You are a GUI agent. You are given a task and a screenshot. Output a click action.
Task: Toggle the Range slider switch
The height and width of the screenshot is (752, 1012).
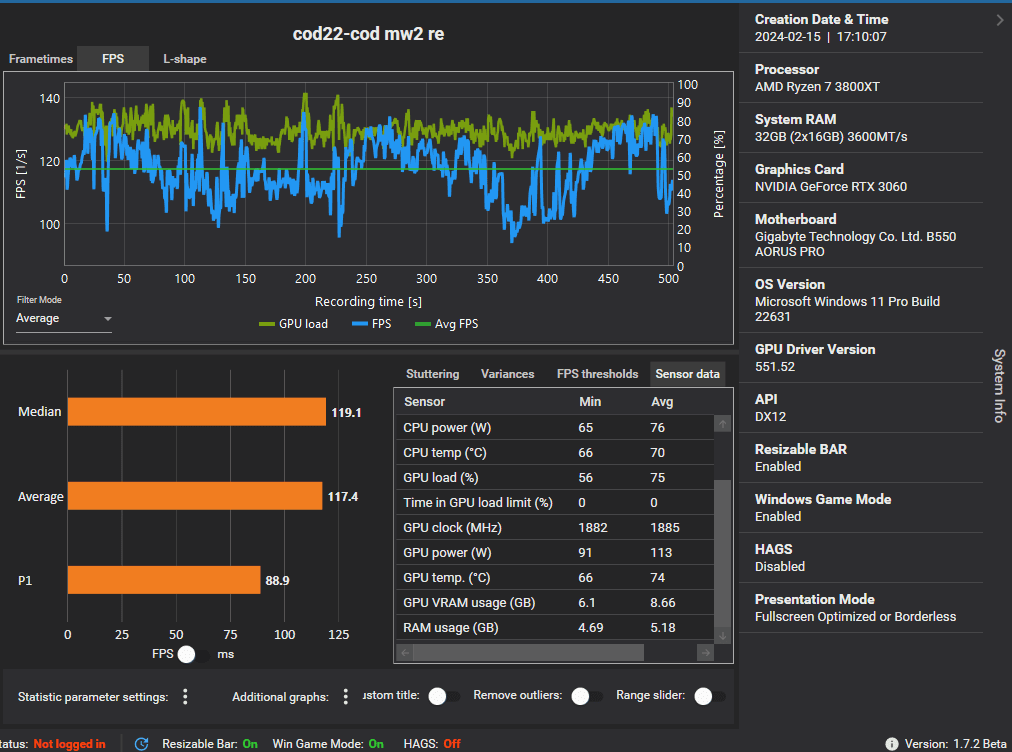point(710,696)
